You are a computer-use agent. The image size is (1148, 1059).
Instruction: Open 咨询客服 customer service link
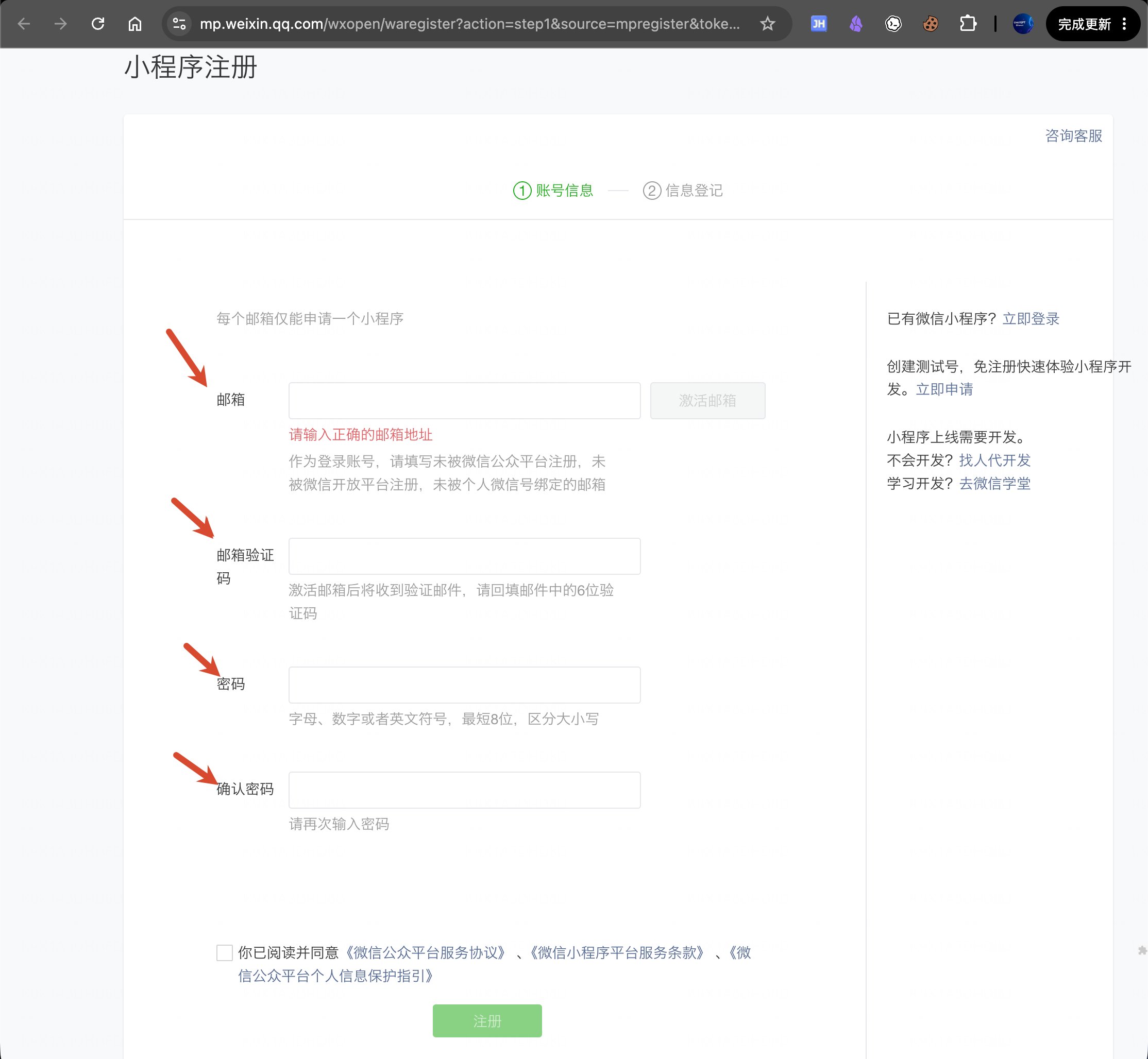(1073, 136)
